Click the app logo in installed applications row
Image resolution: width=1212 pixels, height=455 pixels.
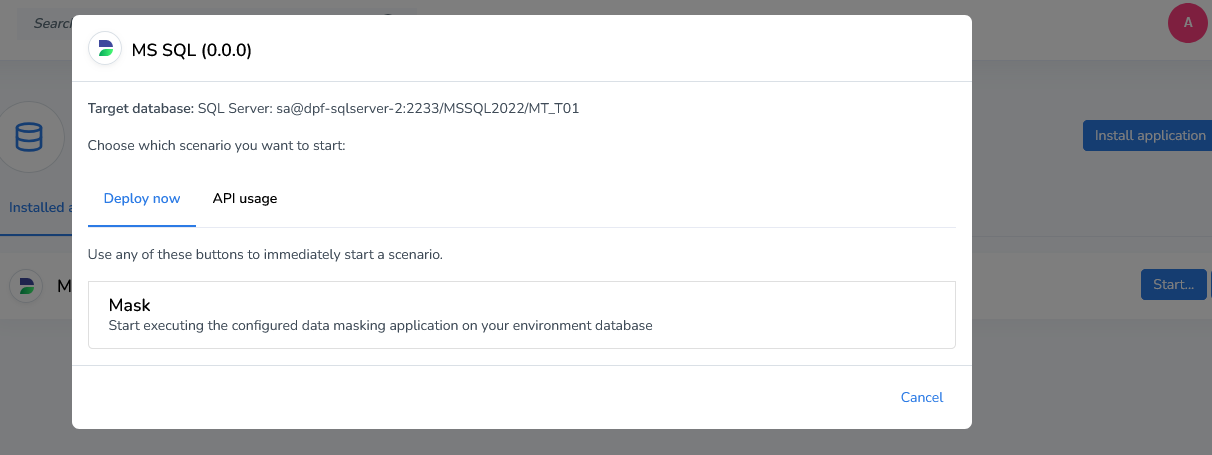click(26, 286)
